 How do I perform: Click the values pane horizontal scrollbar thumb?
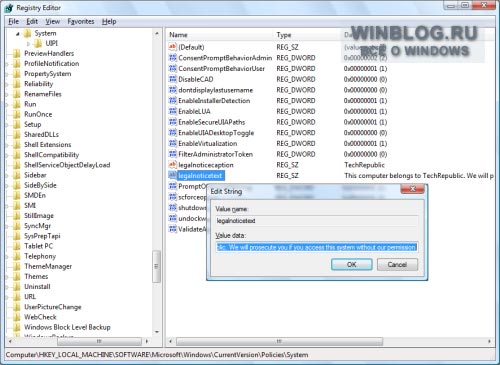coord(279,341)
